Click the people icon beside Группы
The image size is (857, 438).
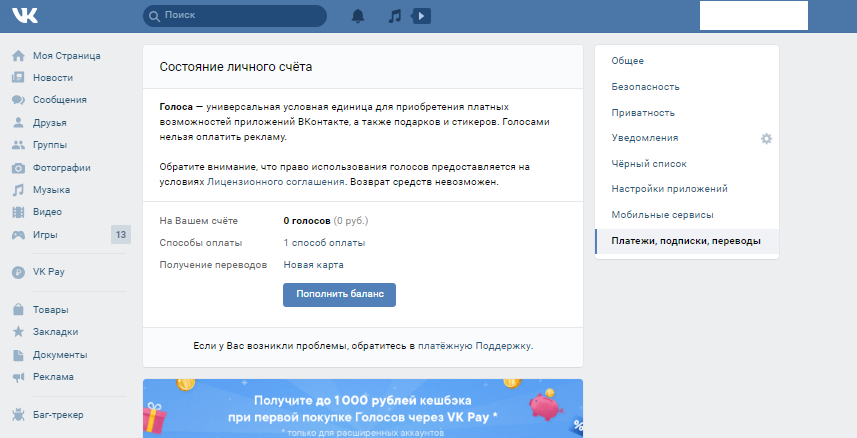point(18,145)
